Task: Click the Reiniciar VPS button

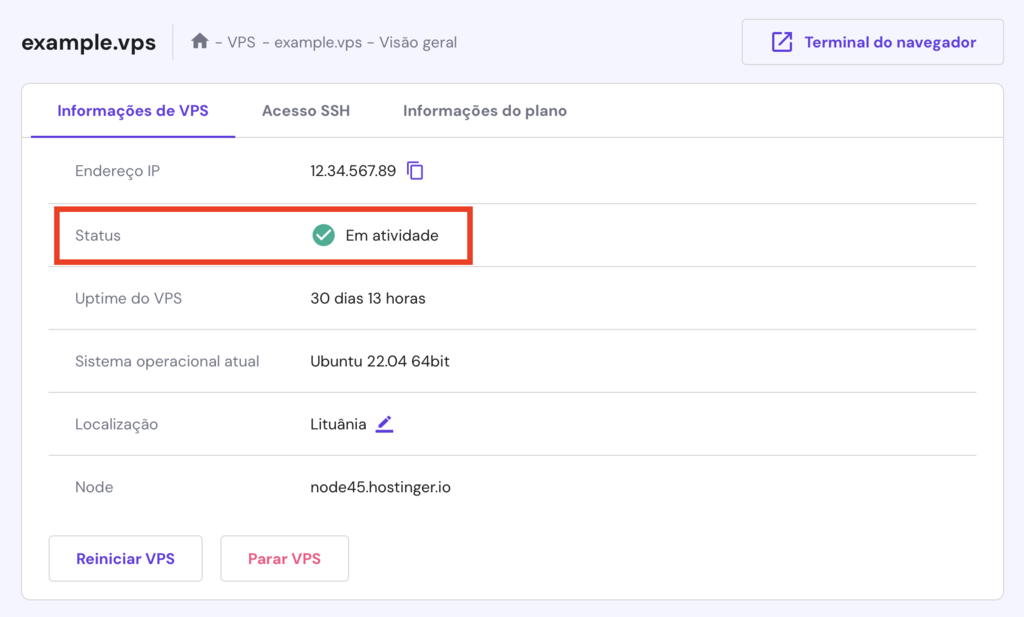Action: 125,558
